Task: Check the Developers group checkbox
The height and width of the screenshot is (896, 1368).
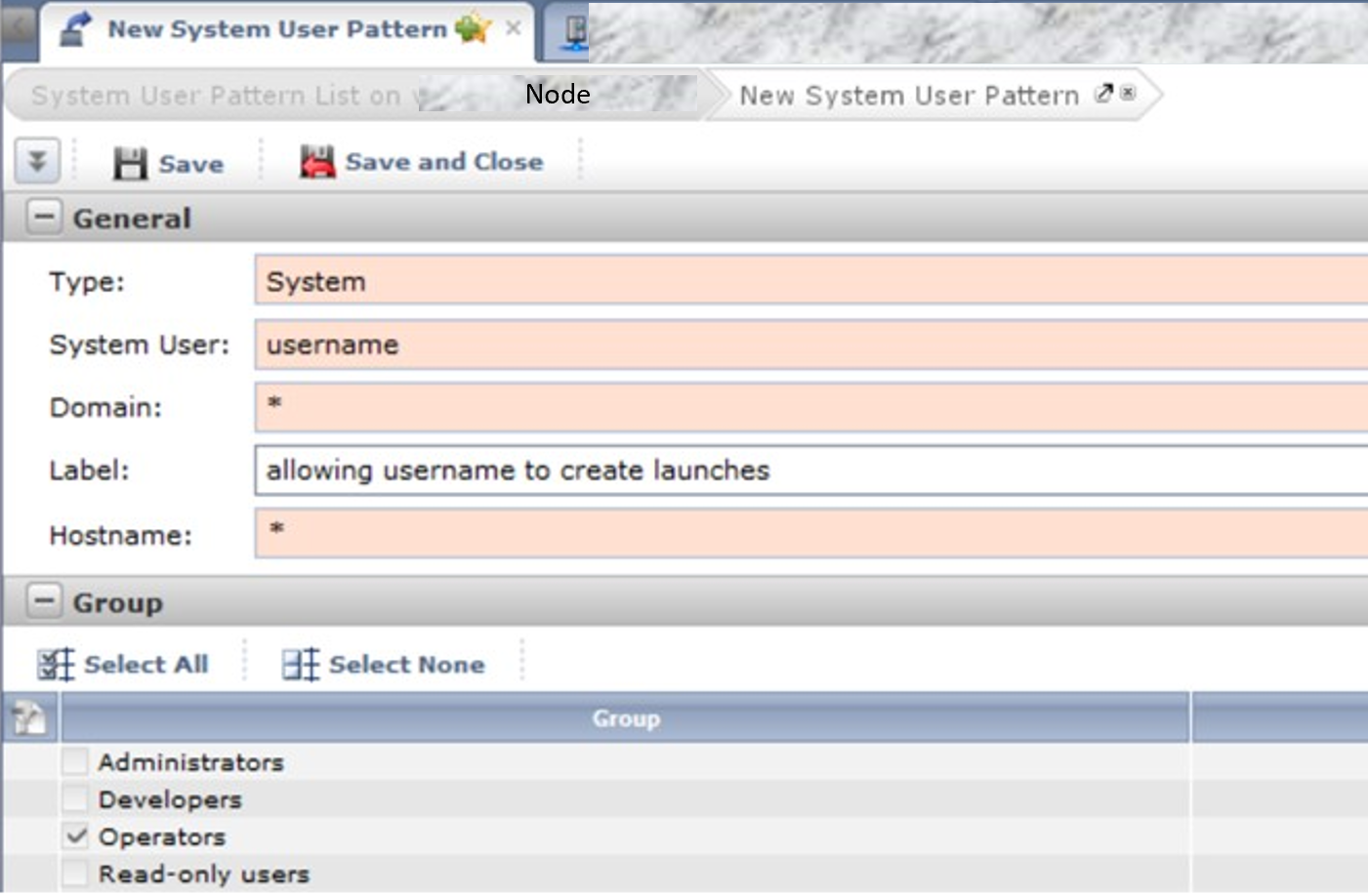Action: tap(75, 799)
